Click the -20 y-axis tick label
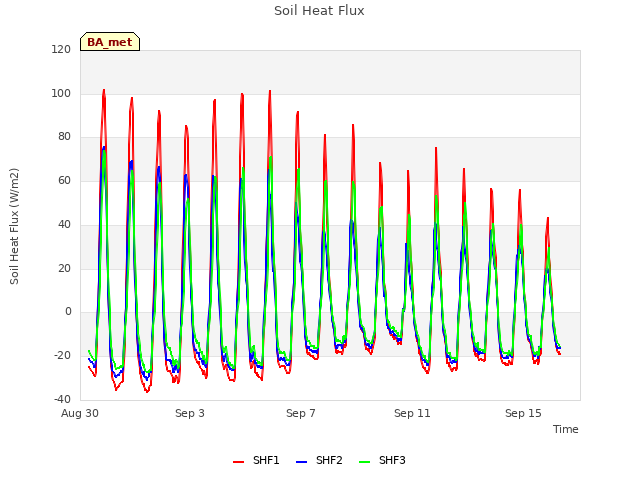This screenshot has height=480, width=640. pyautogui.click(x=62, y=356)
